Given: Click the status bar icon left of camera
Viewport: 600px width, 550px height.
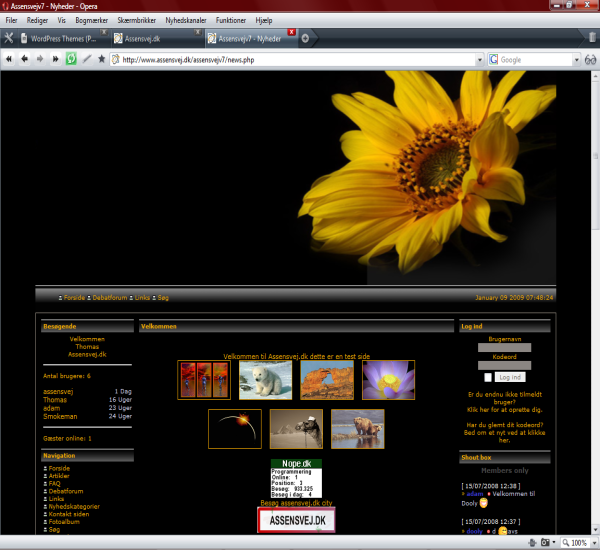Looking at the screenshot, I should click(x=532, y=542).
